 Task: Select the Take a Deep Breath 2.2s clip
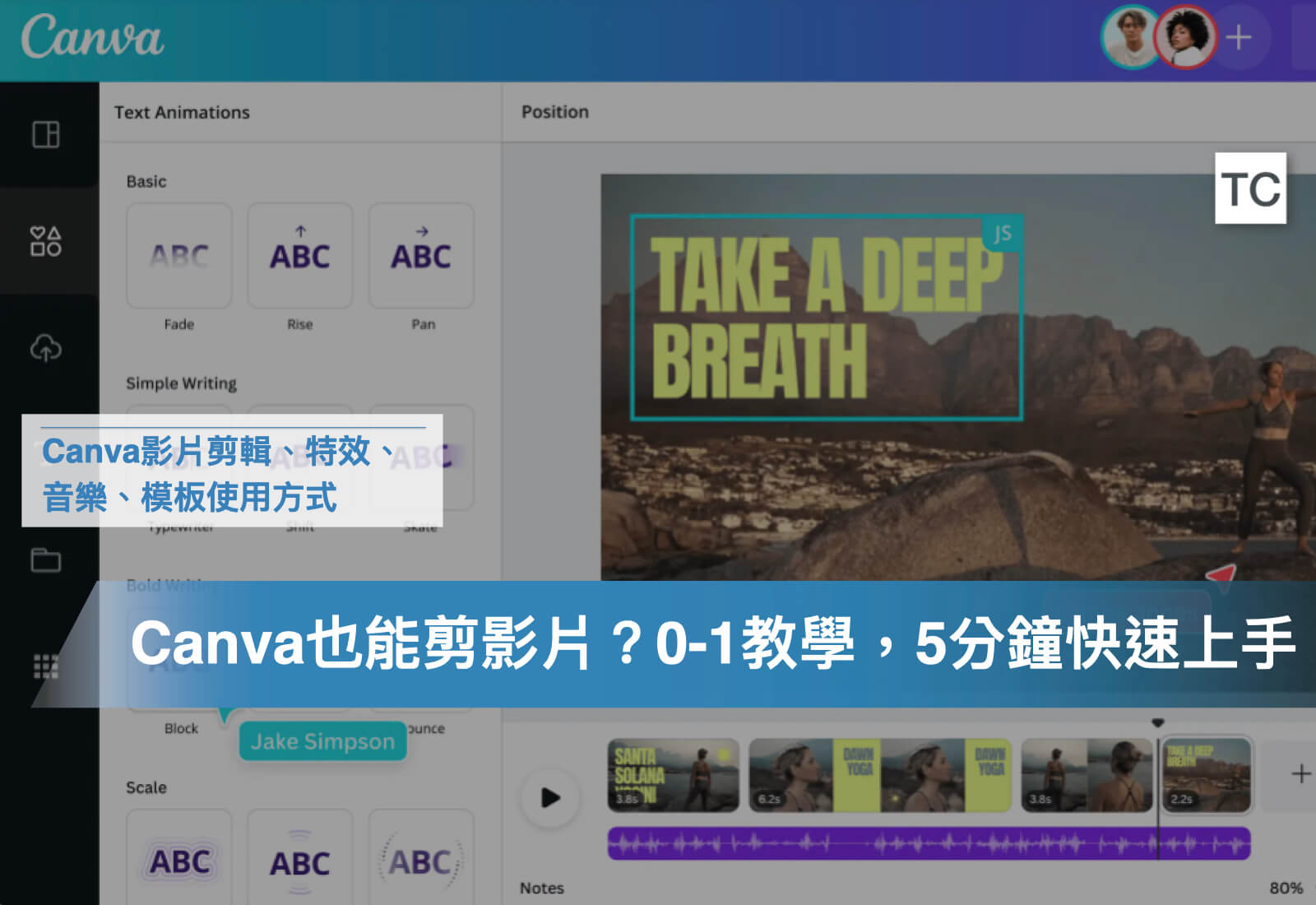[x=1207, y=775]
